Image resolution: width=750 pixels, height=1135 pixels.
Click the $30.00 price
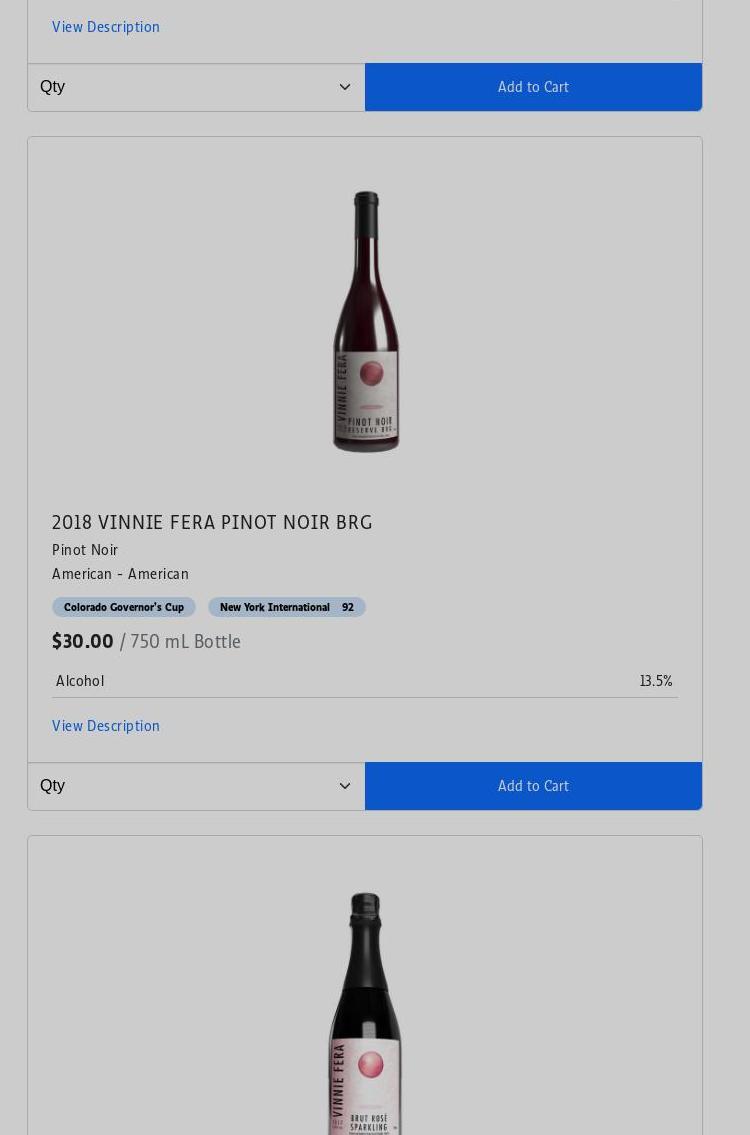coord(83,641)
